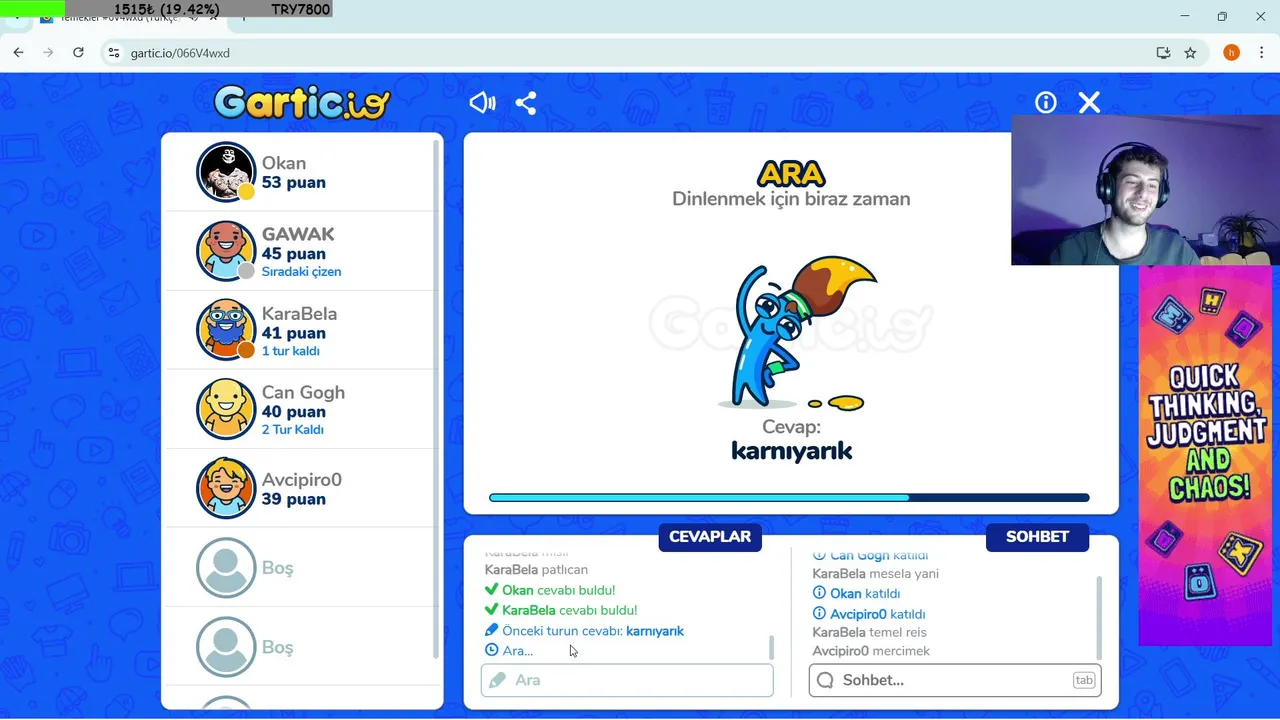This screenshot has height=720, width=1280.
Task: Exit the room with the X icon
Action: click(1089, 102)
